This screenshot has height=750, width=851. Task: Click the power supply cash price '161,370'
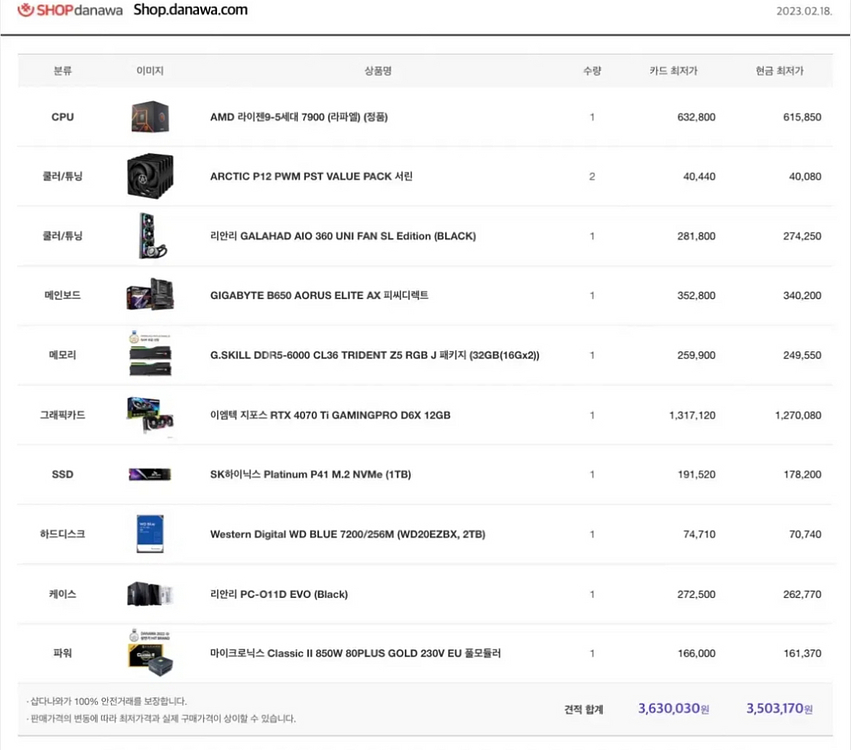coord(802,653)
